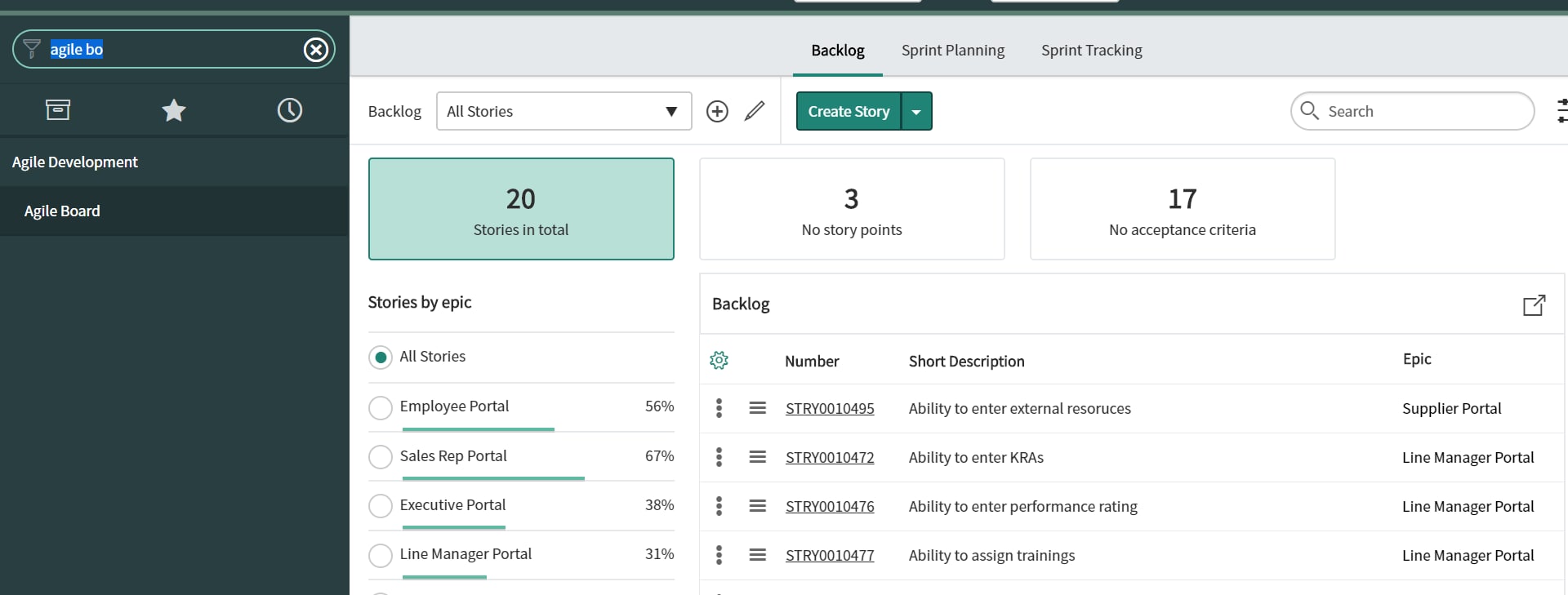Viewport: 1568px width, 595px height.
Task: Open story STRY0010477 link
Action: click(x=830, y=555)
